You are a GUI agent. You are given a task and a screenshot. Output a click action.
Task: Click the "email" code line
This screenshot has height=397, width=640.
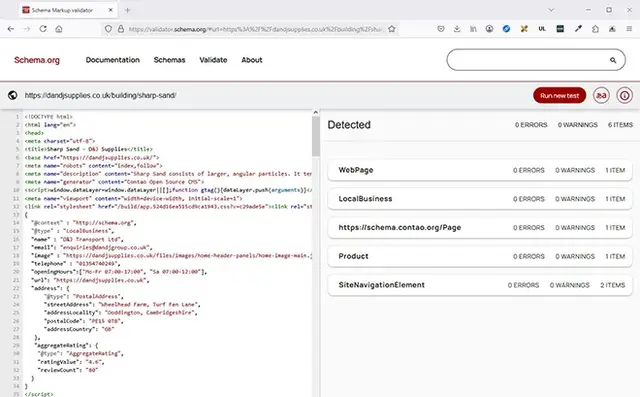[92, 247]
